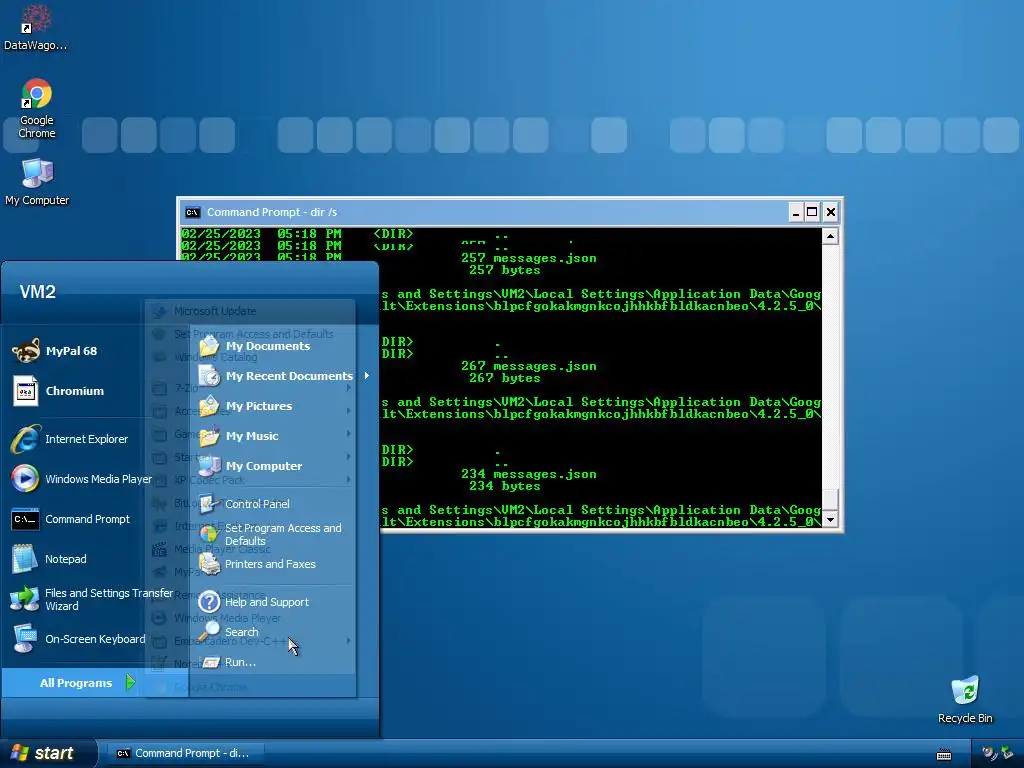The width and height of the screenshot is (1024, 768).
Task: Open the Recycle Bin desktop icon
Action: [965, 699]
